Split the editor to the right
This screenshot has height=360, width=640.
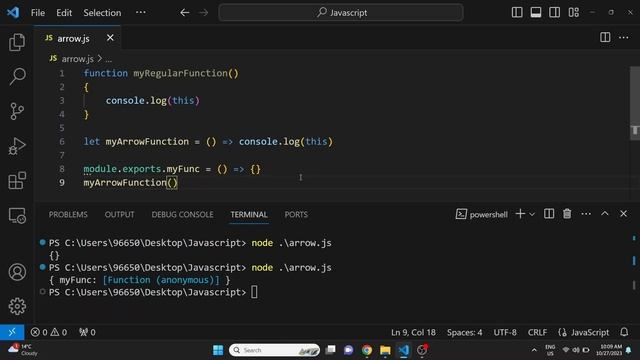pyautogui.click(x=605, y=38)
